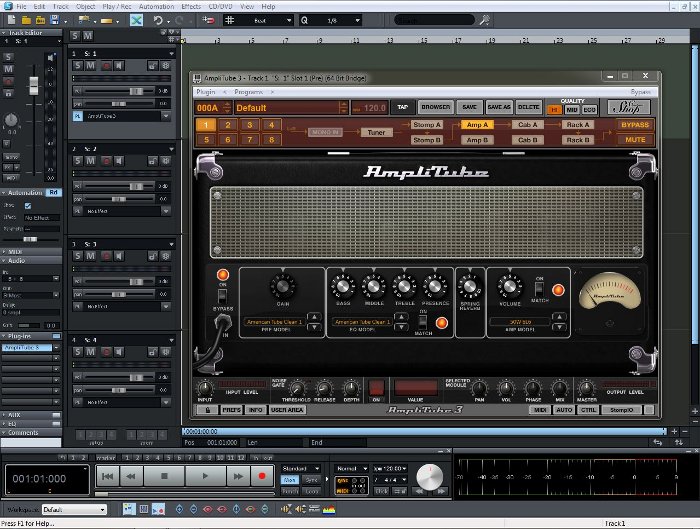
Task: Click the DELETE preset button
Action: pyautogui.click(x=529, y=107)
